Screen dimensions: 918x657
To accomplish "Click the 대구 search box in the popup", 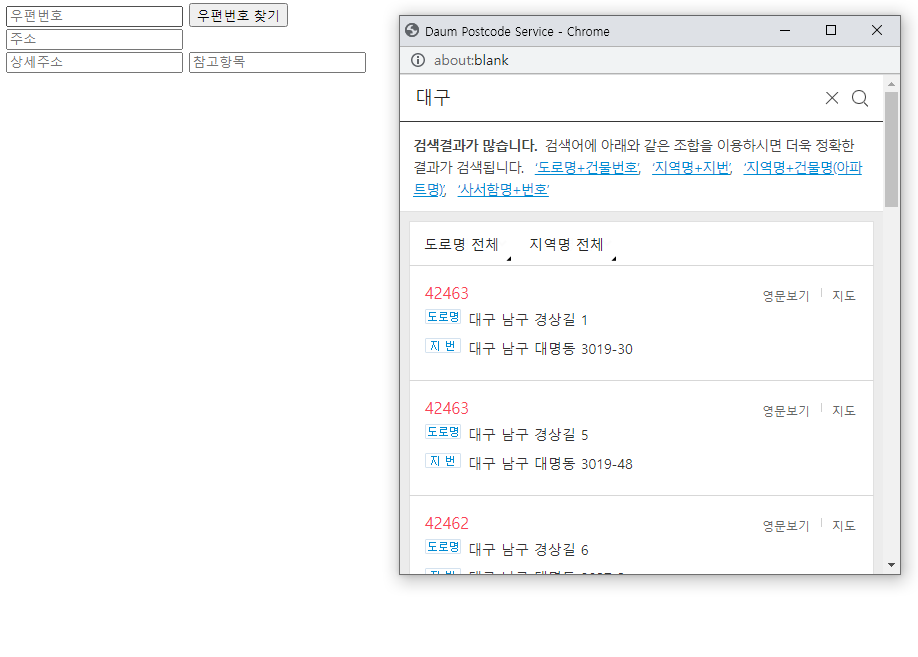I will point(615,98).
